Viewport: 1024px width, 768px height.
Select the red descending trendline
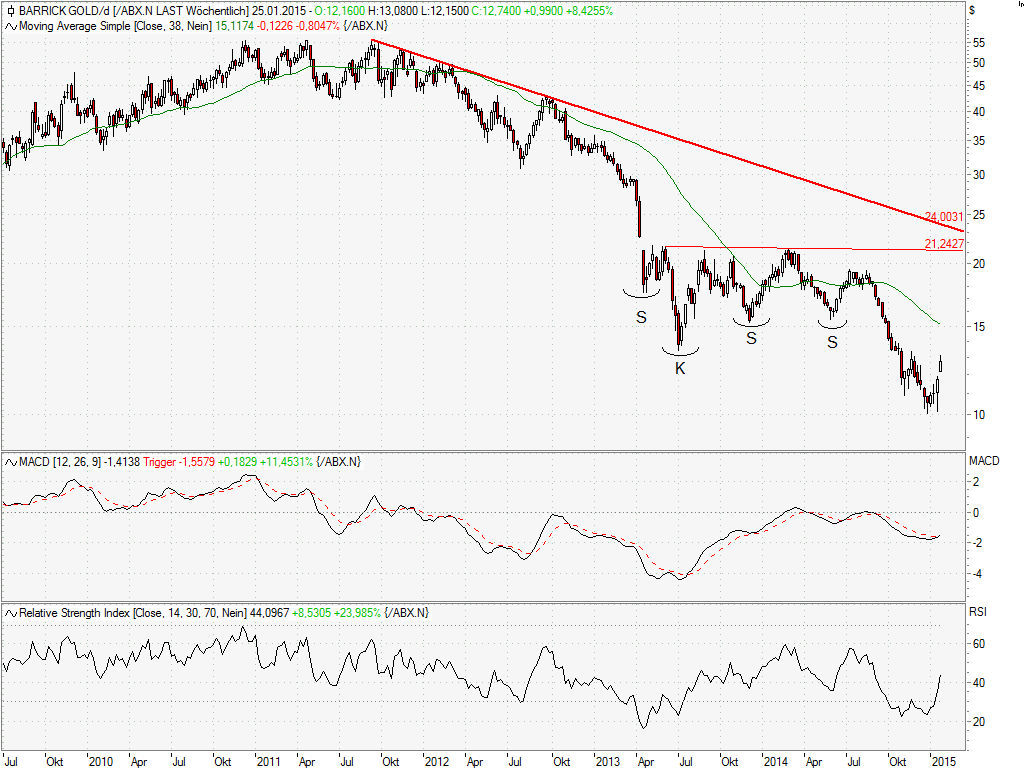point(666,136)
